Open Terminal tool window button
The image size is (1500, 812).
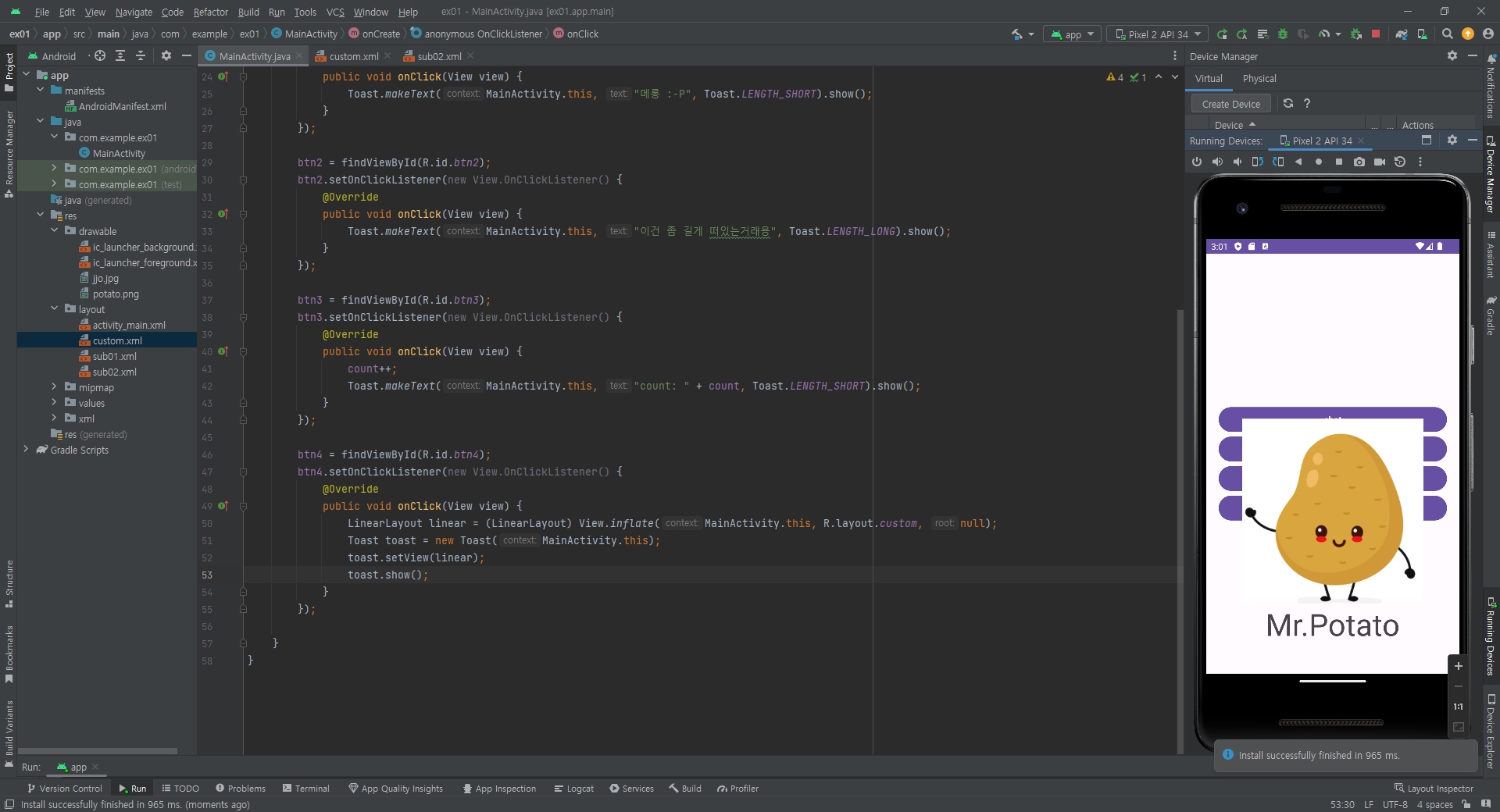coord(306,789)
